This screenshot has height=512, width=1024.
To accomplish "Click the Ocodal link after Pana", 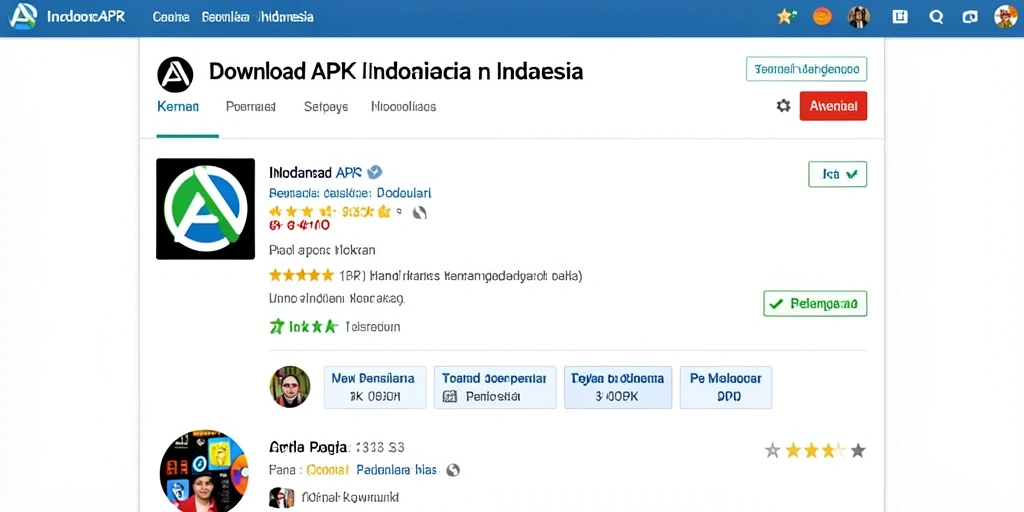I will coord(328,470).
